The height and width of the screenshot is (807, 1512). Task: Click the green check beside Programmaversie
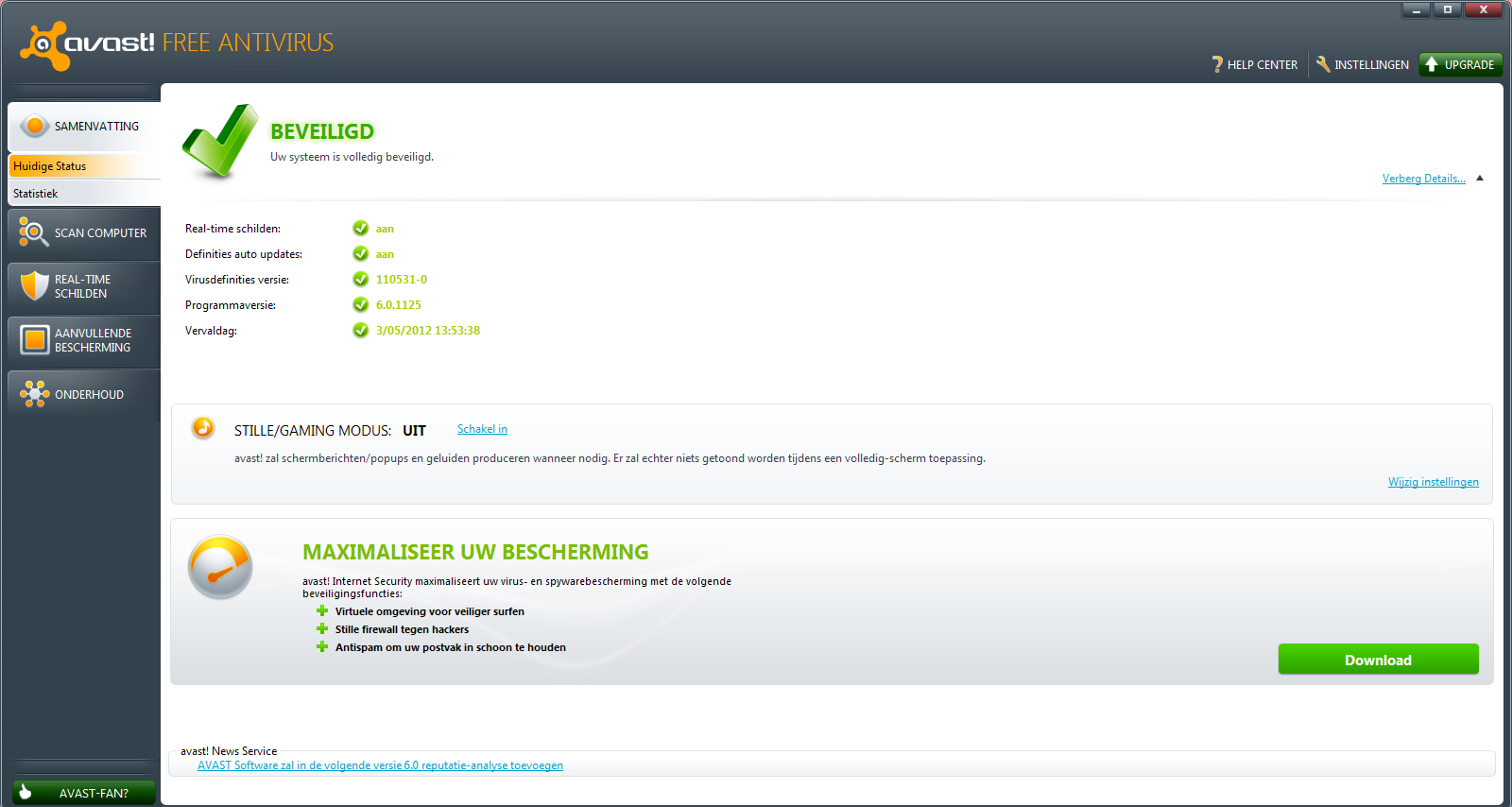[x=360, y=304]
